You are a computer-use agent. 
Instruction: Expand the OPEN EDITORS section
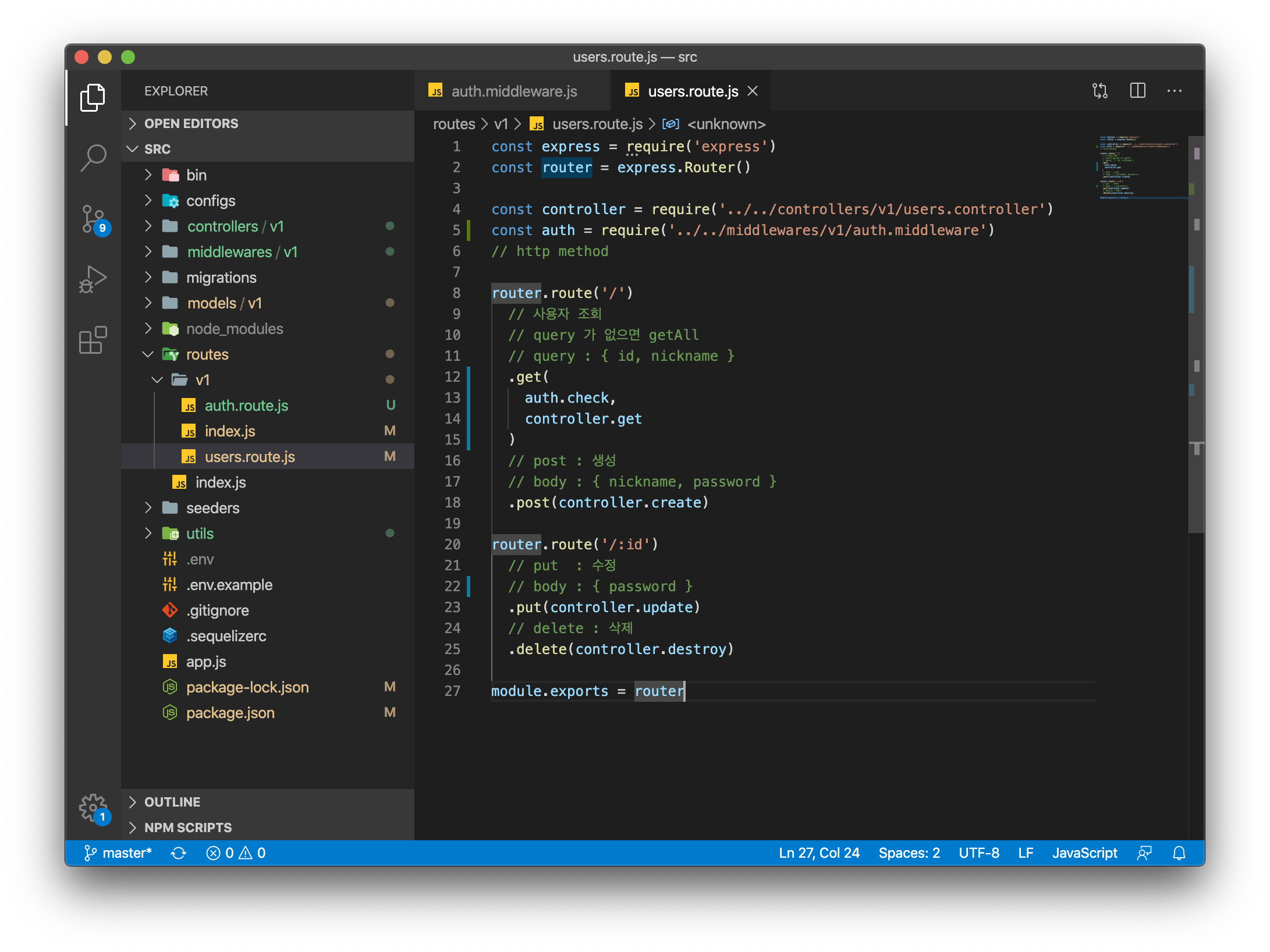(191, 123)
